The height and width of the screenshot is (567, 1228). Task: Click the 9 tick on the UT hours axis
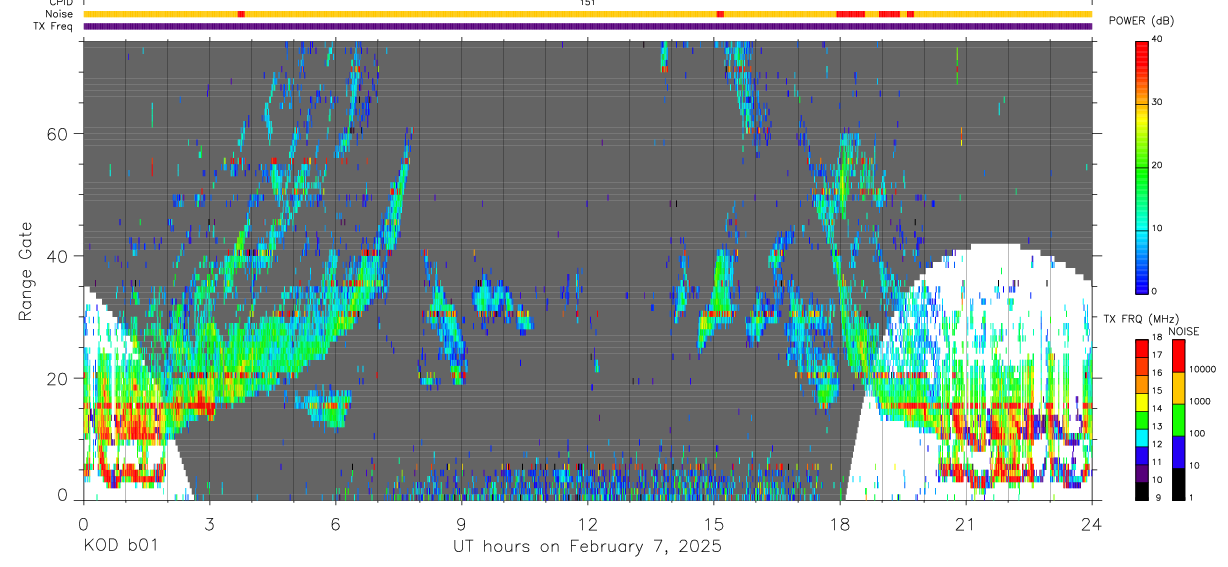tap(462, 523)
